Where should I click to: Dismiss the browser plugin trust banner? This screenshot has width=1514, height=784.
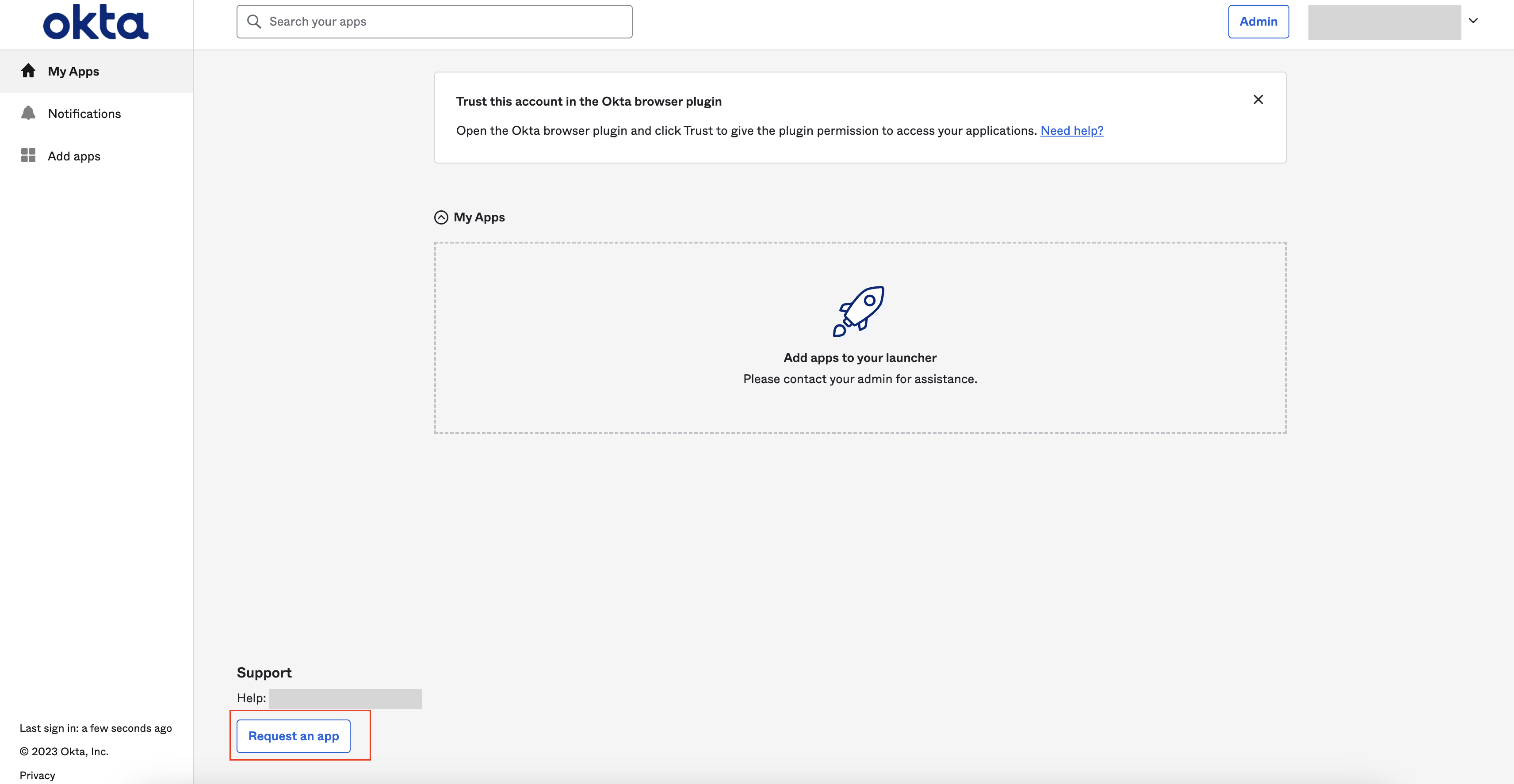[x=1258, y=99]
